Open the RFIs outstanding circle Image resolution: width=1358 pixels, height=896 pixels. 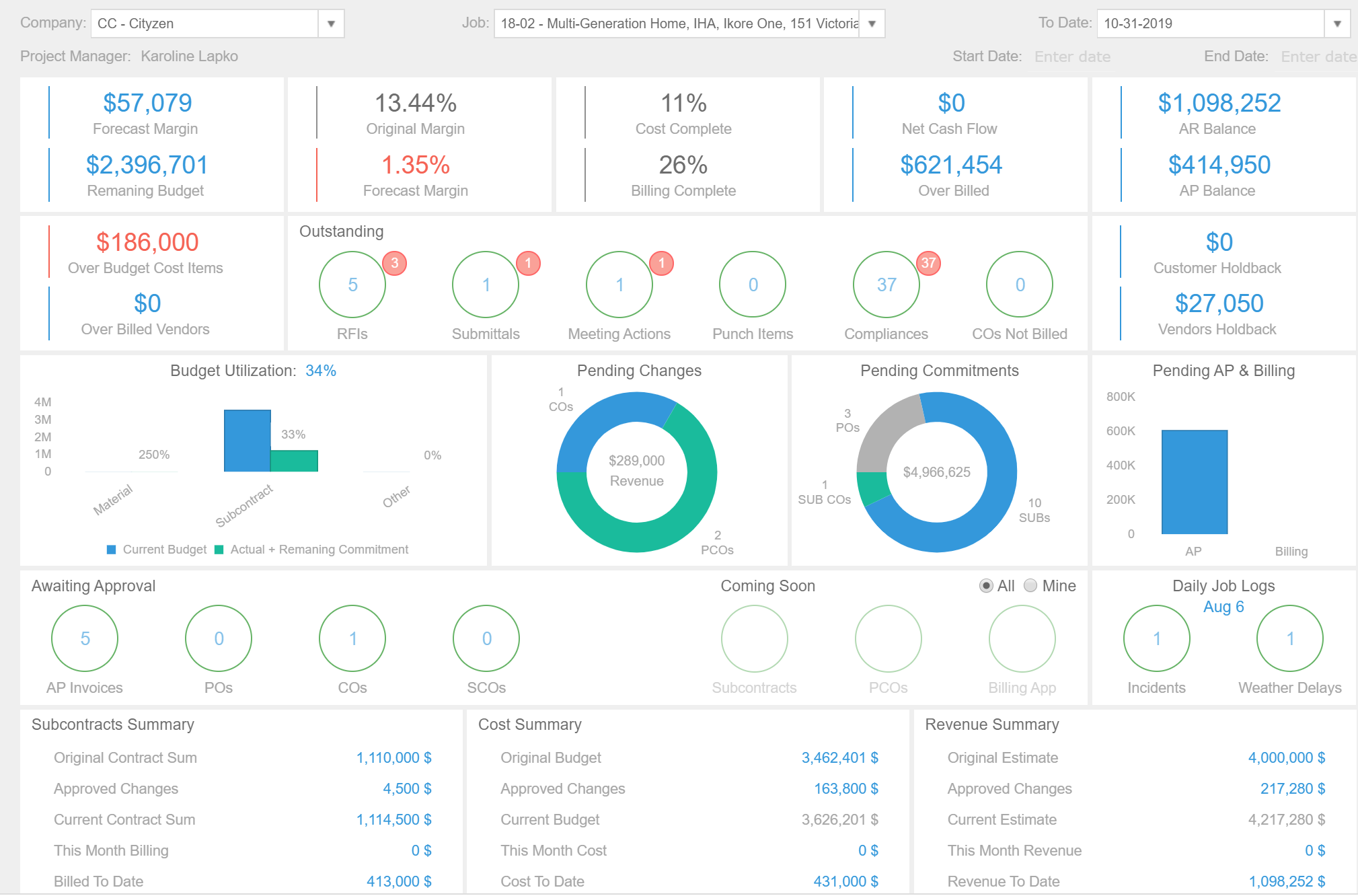tap(351, 285)
